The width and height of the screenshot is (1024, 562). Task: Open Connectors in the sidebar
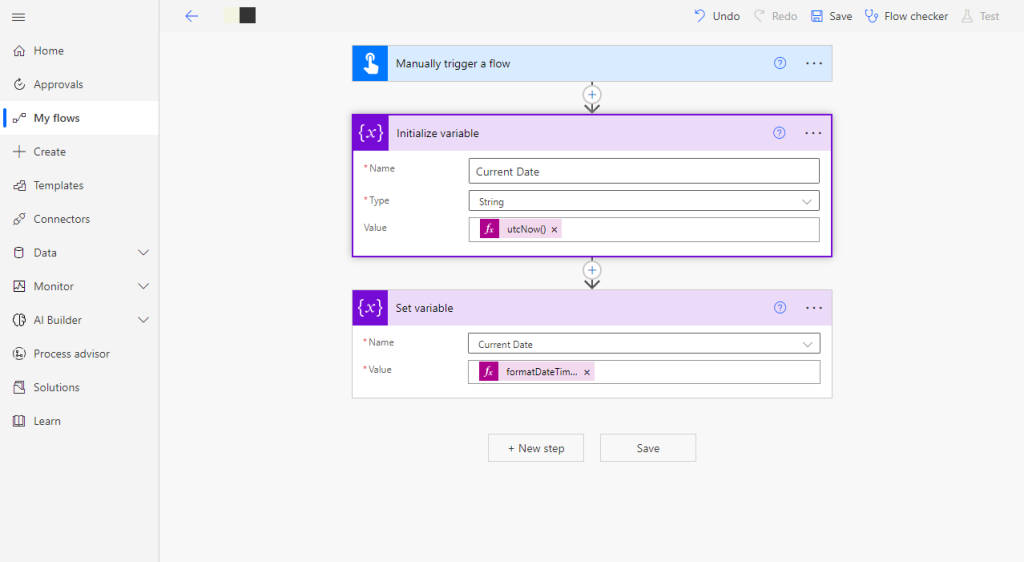[79, 219]
